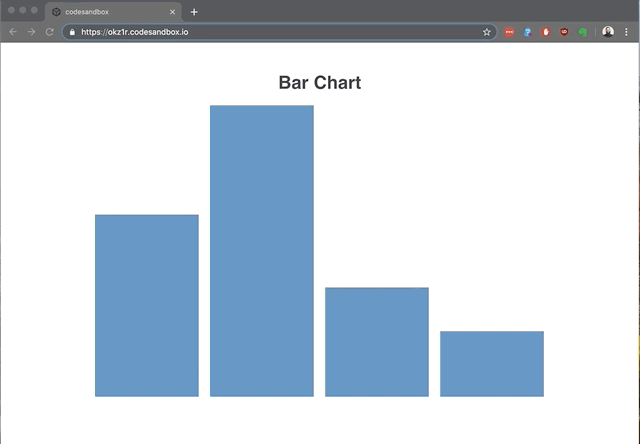
Task: Open the Chrome three-dot menu
Action: tap(626, 32)
